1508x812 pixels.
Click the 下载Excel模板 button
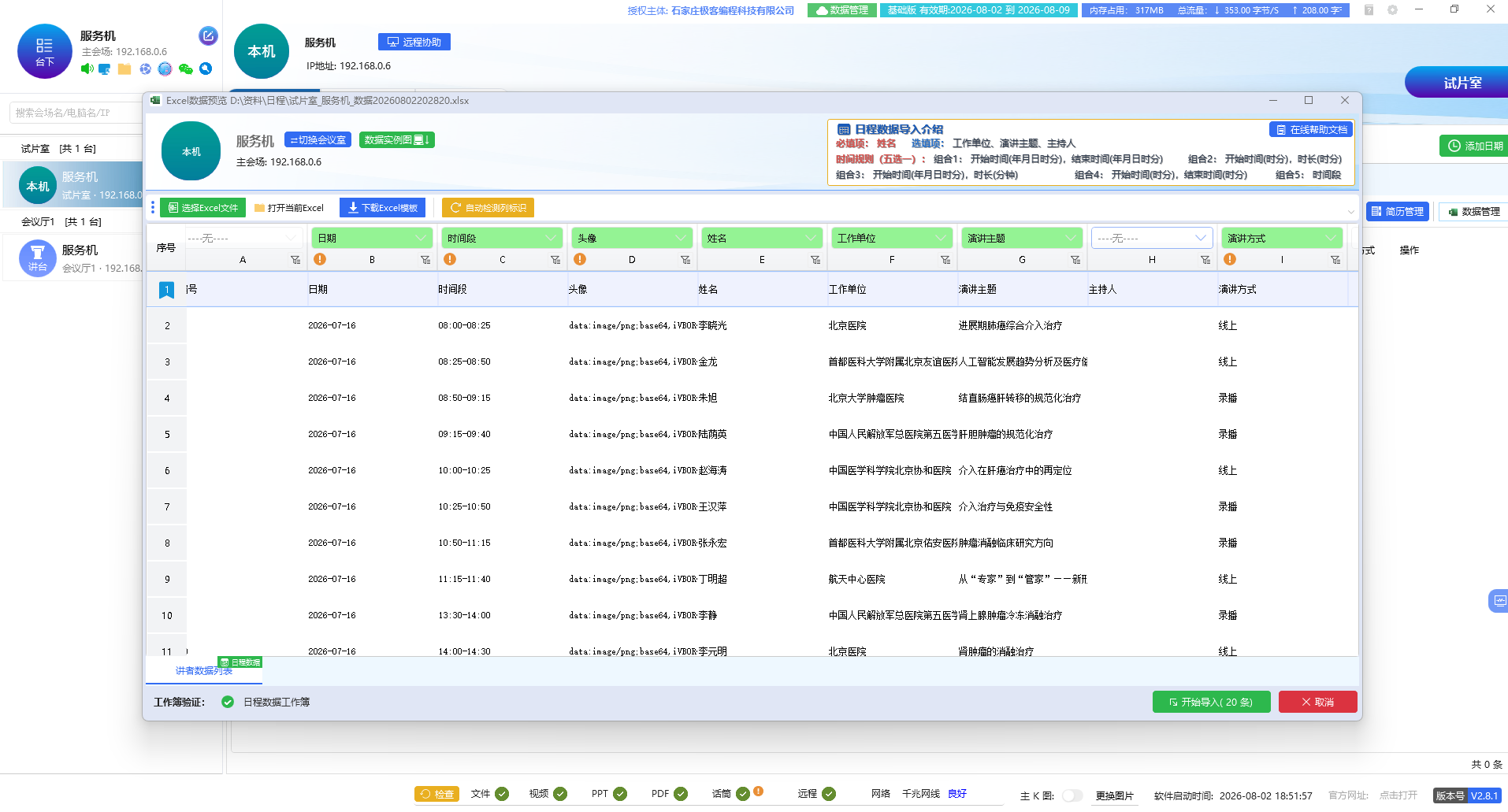point(383,208)
